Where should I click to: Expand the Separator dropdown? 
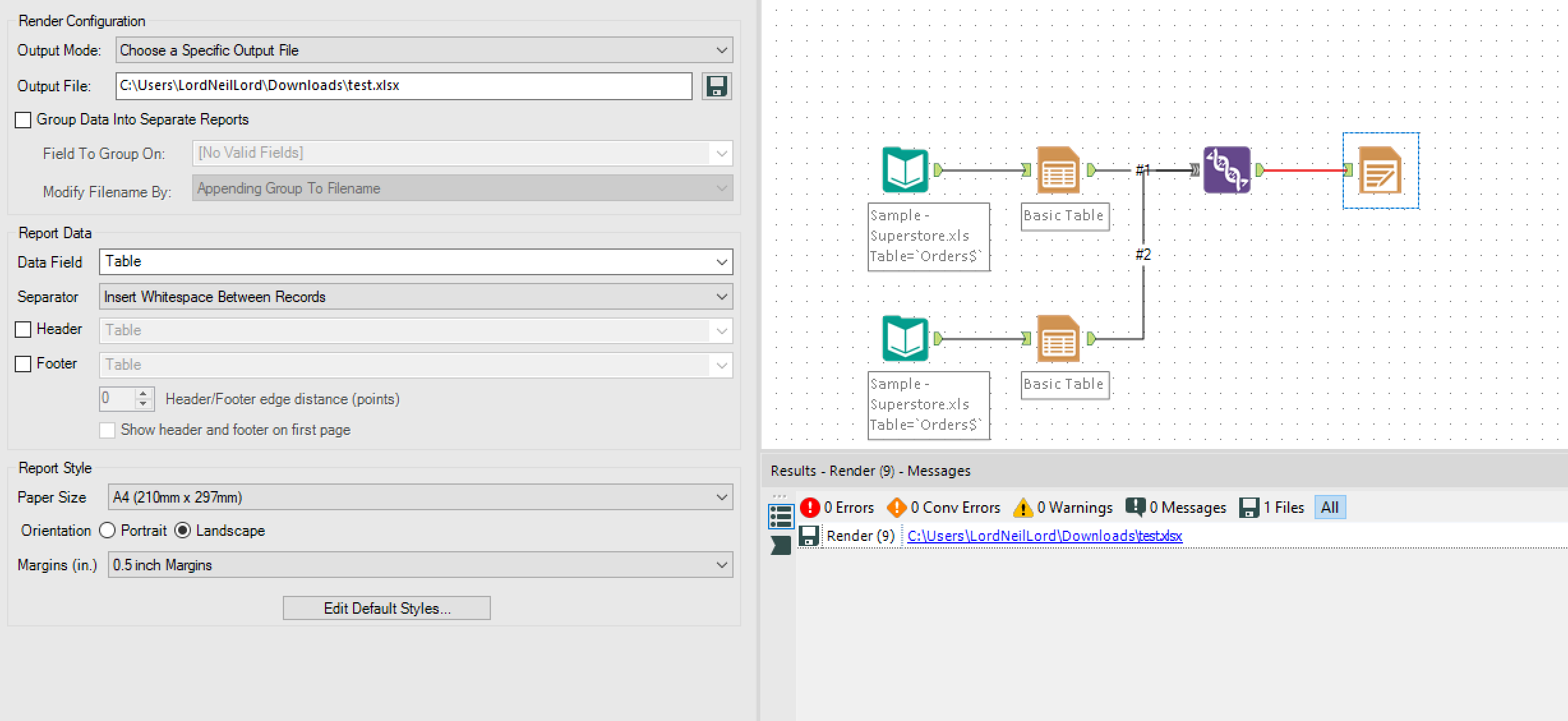(x=416, y=297)
